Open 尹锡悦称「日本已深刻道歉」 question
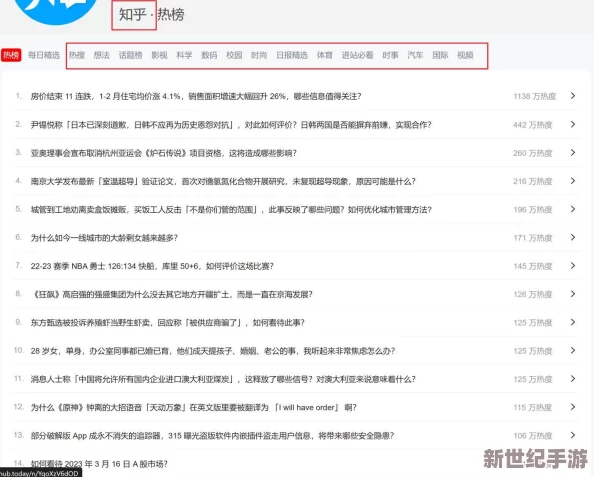 [x=231, y=125]
